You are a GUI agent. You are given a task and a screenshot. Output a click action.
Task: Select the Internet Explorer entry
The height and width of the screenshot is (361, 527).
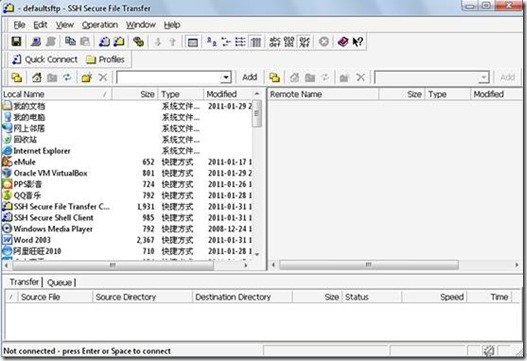[42, 151]
